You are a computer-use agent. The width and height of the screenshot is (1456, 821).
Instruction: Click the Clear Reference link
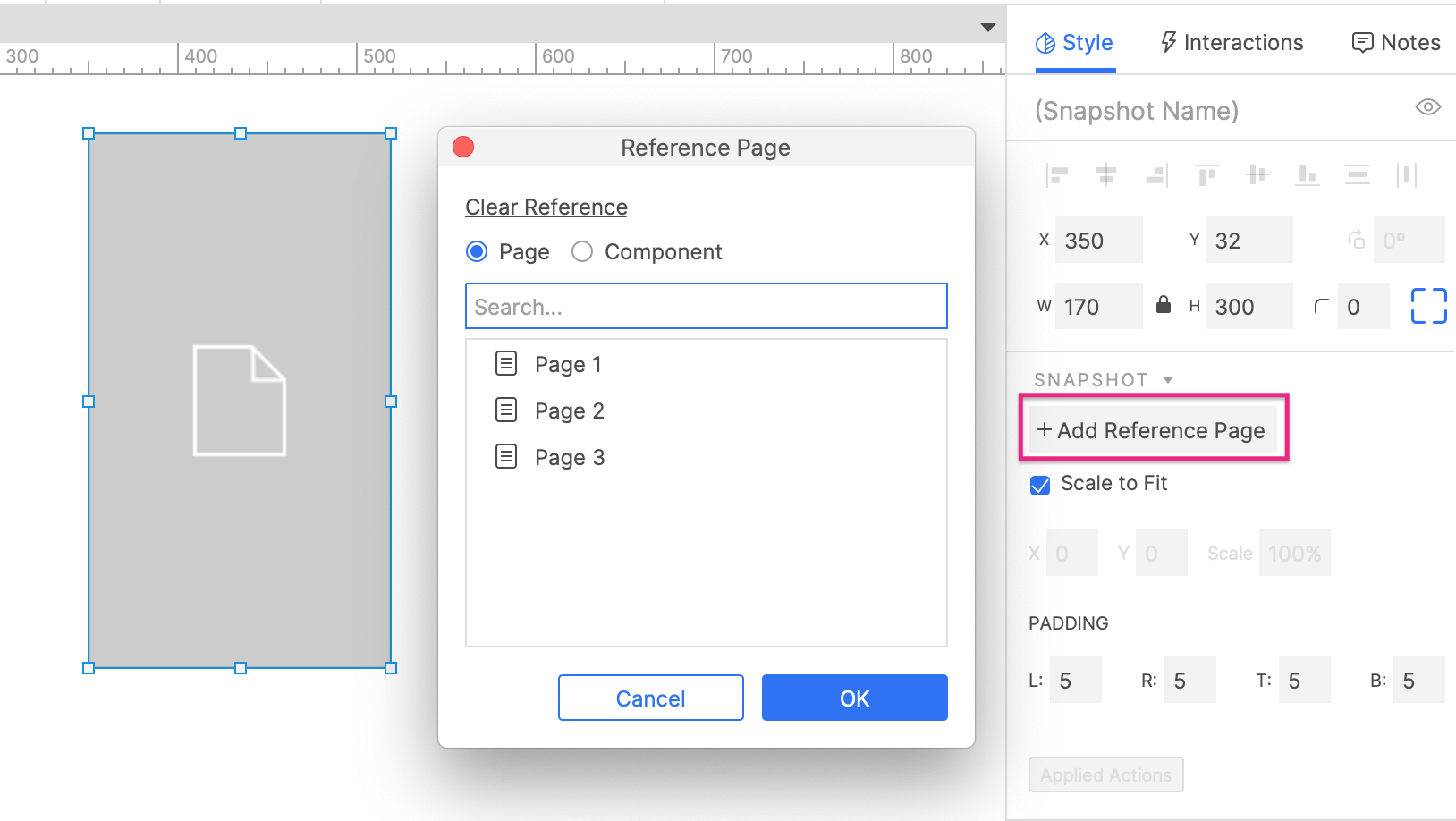point(546,207)
